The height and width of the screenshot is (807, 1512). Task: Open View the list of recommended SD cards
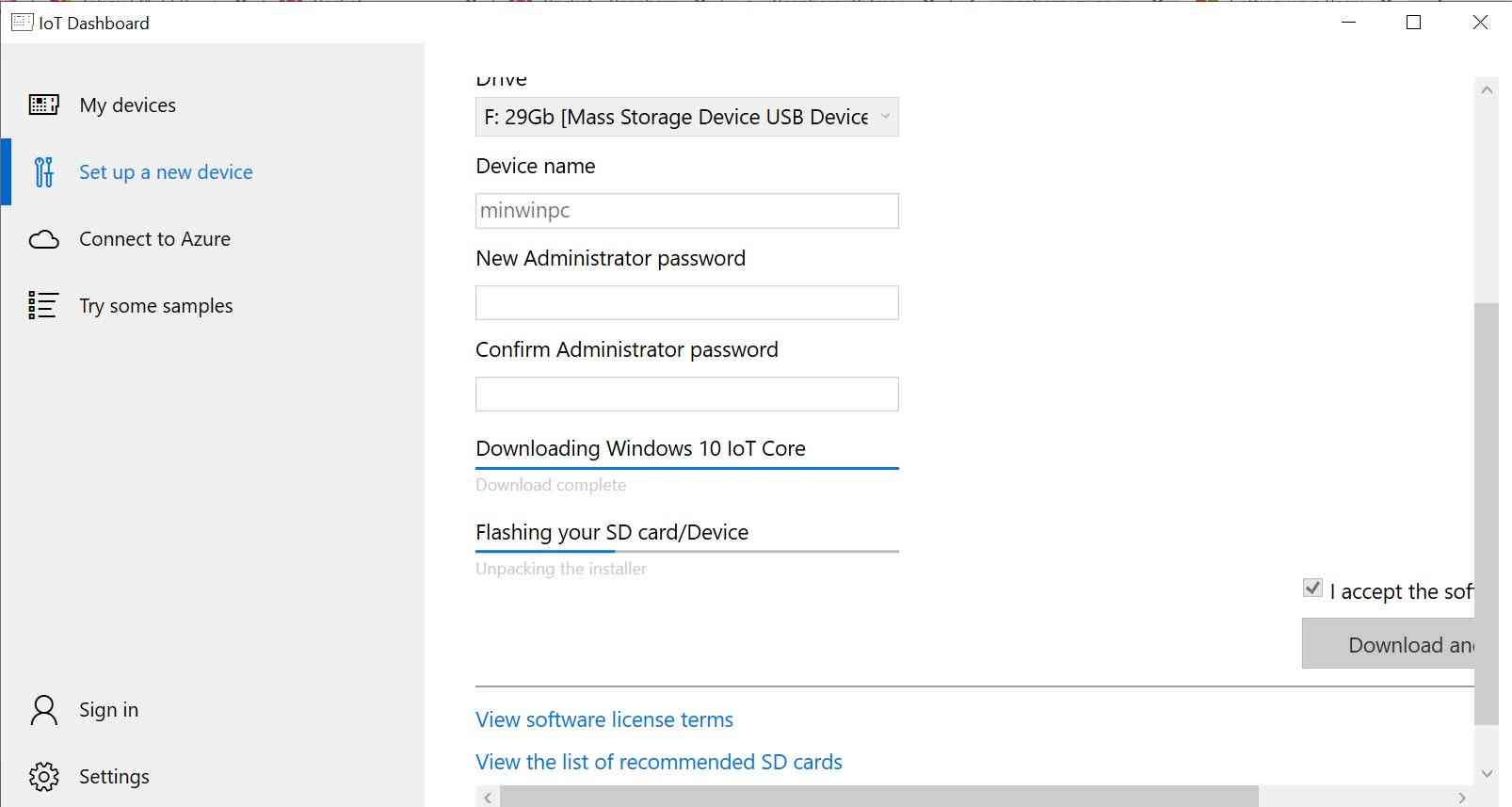pyautogui.click(x=659, y=762)
